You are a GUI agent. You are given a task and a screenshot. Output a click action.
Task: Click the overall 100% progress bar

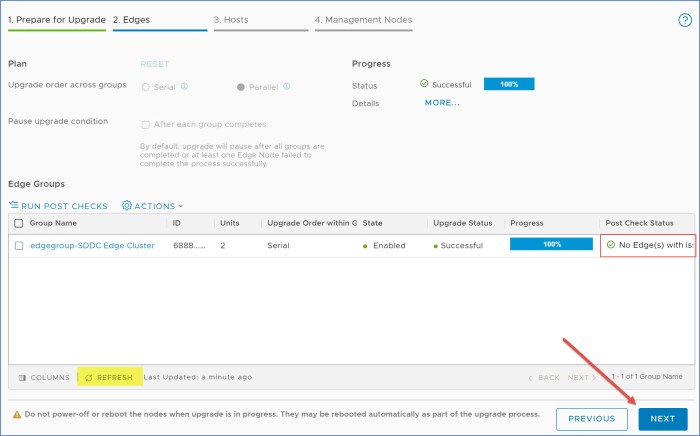[509, 84]
